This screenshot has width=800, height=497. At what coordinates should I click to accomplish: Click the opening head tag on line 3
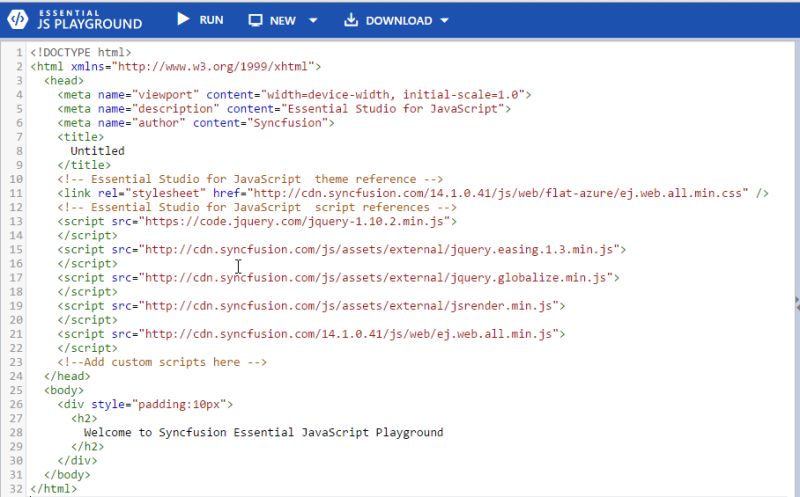64,80
